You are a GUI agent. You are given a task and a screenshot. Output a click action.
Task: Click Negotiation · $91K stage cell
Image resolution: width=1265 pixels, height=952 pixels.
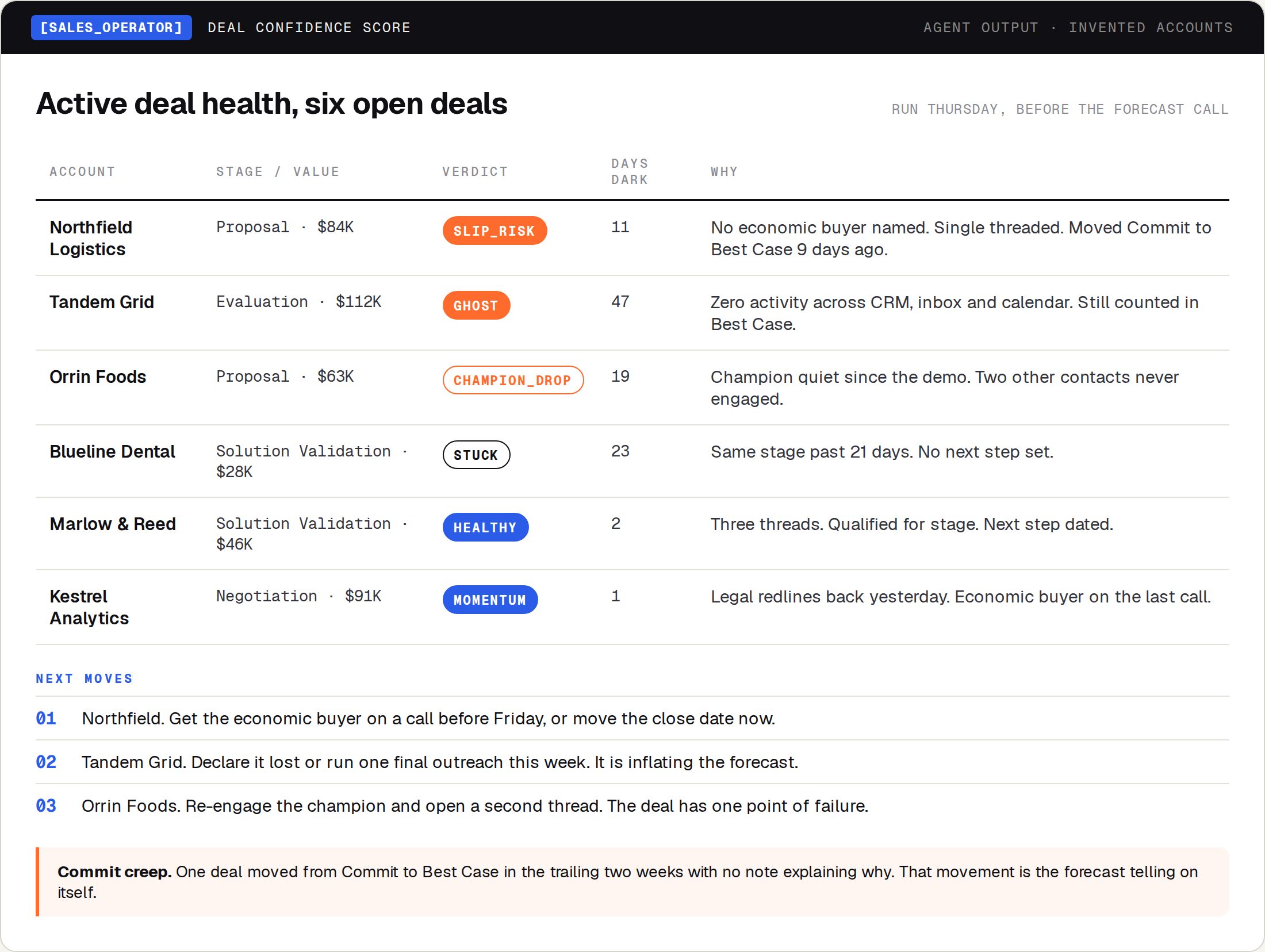point(299,596)
